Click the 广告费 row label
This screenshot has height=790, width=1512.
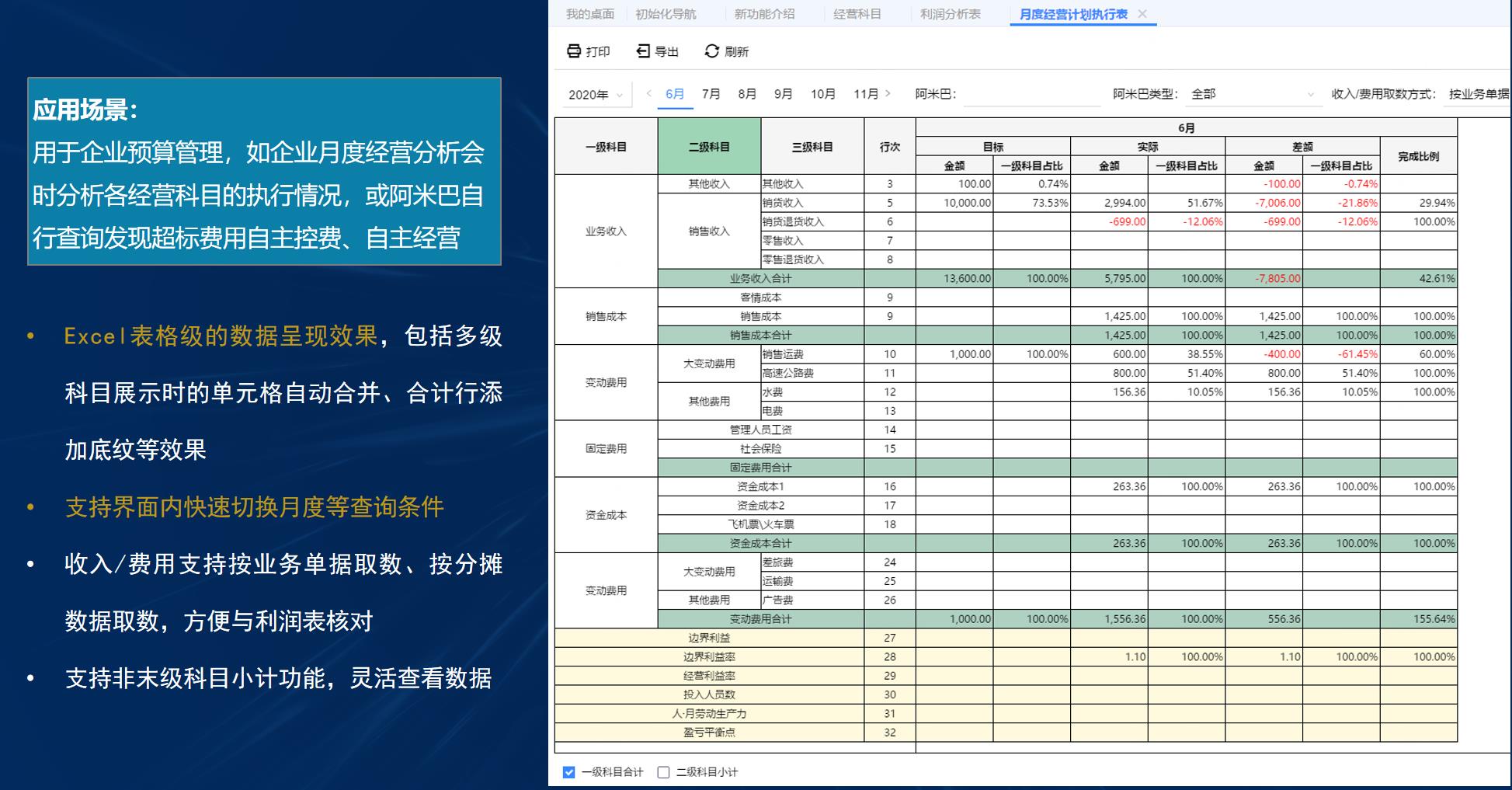coord(812,600)
